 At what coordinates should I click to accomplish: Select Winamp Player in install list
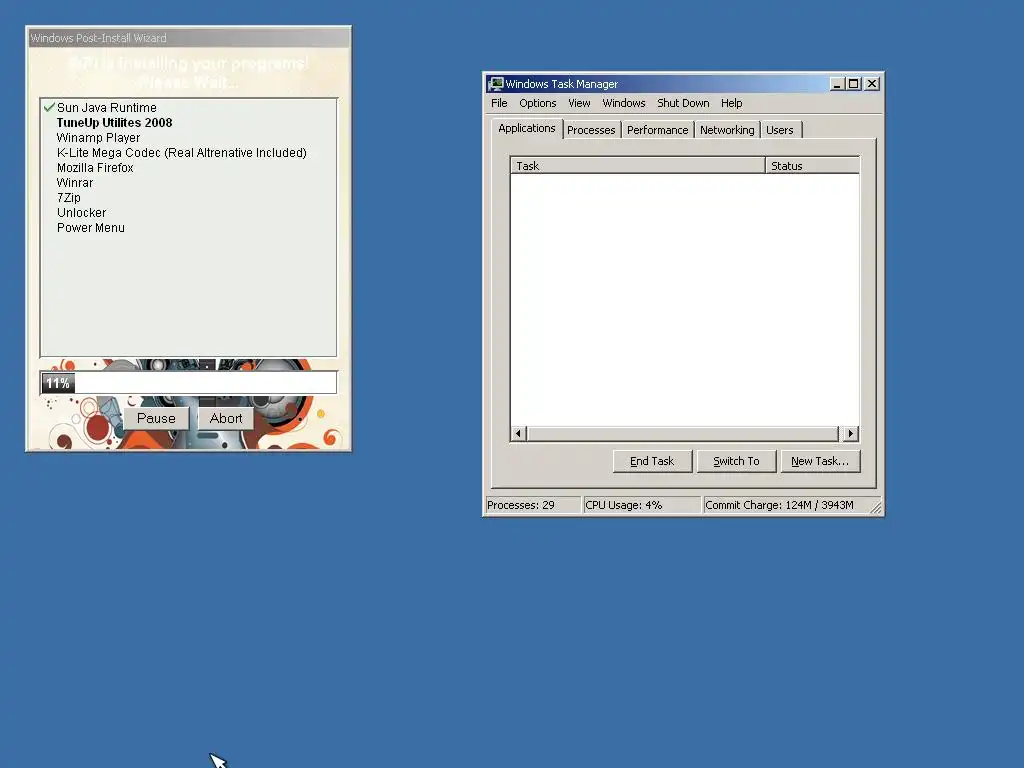tap(99, 138)
